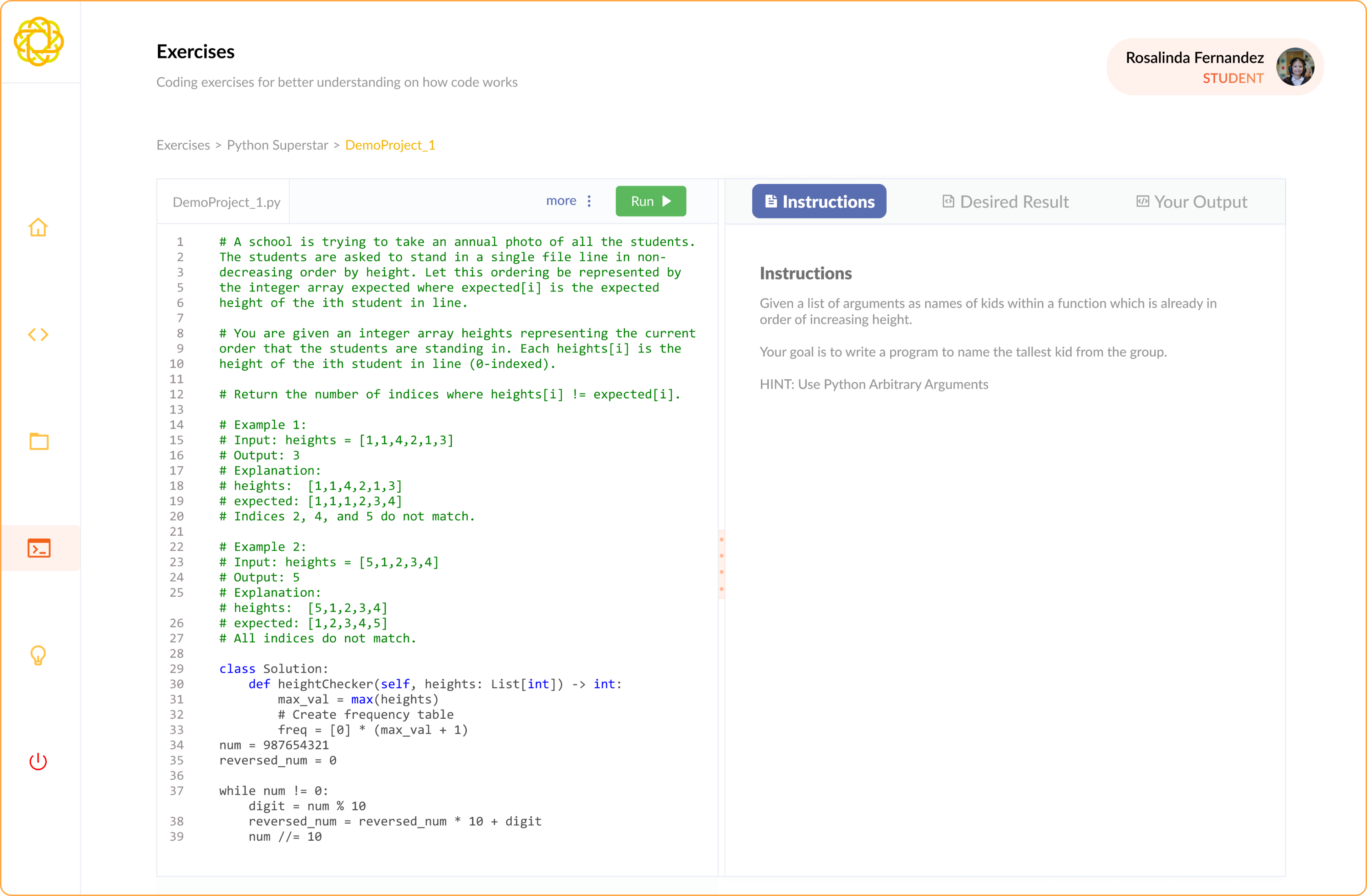Click the red power logout icon

(38, 762)
